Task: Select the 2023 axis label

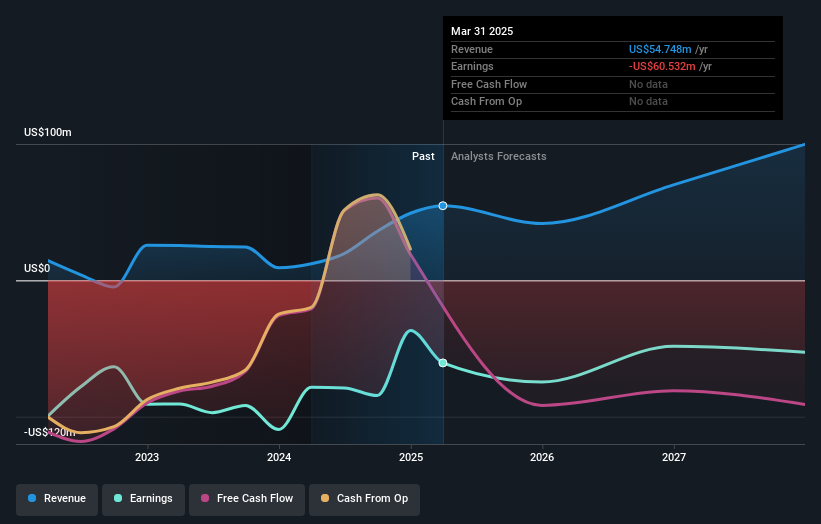Action: (147, 458)
